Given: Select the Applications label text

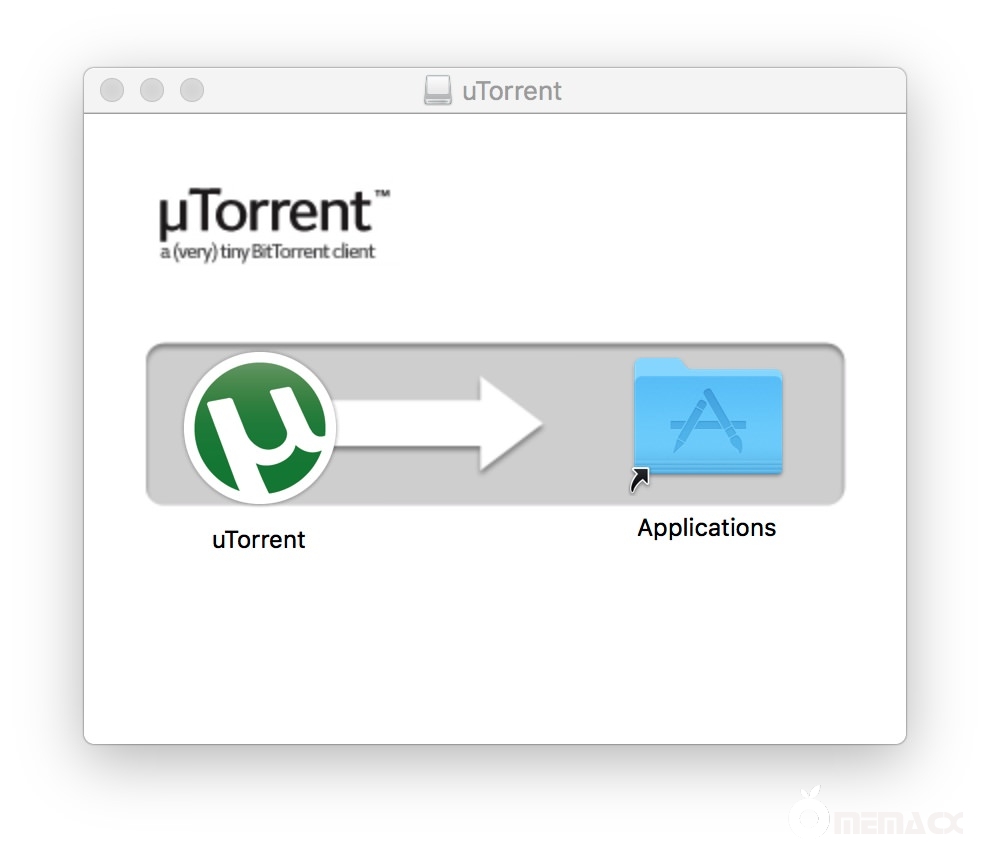Looking at the screenshot, I should click(706, 527).
